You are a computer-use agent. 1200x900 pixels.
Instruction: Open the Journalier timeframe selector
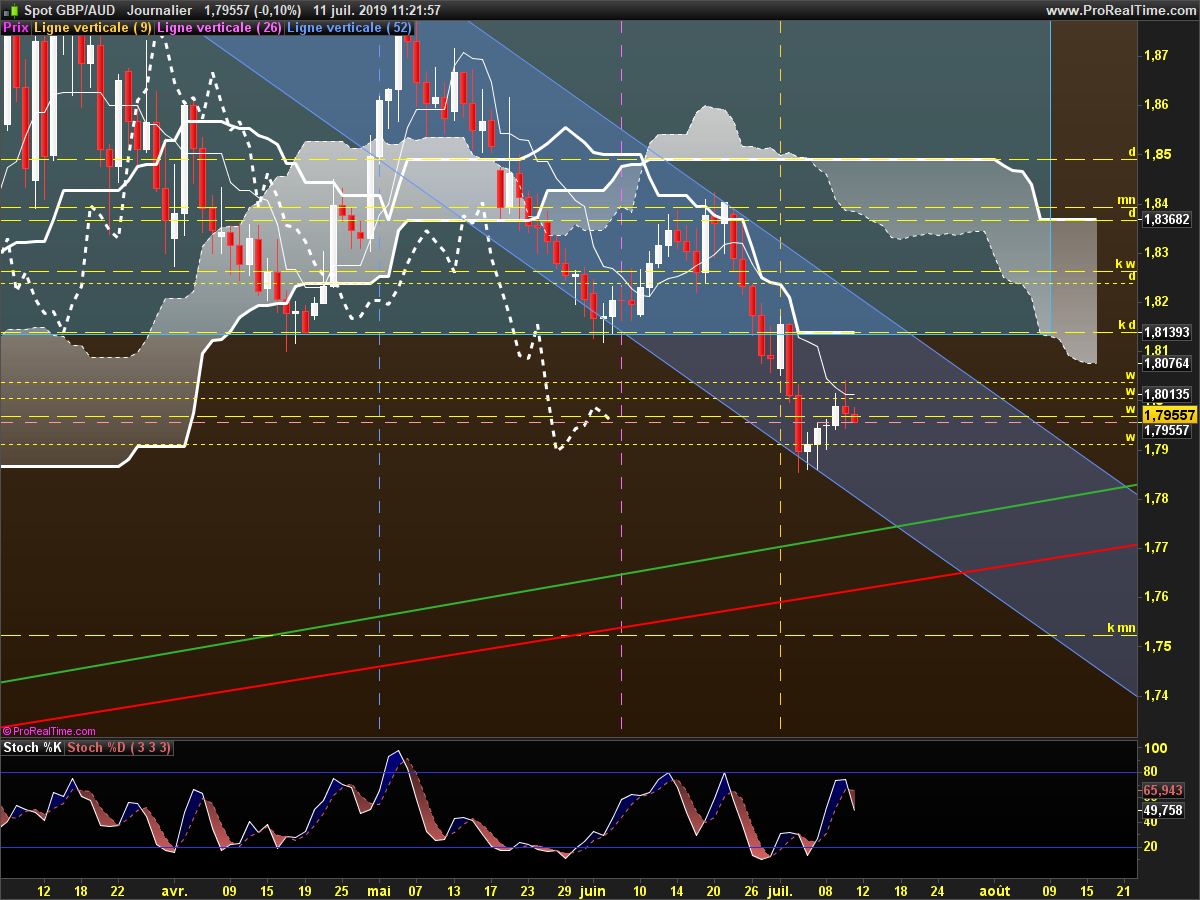point(159,10)
